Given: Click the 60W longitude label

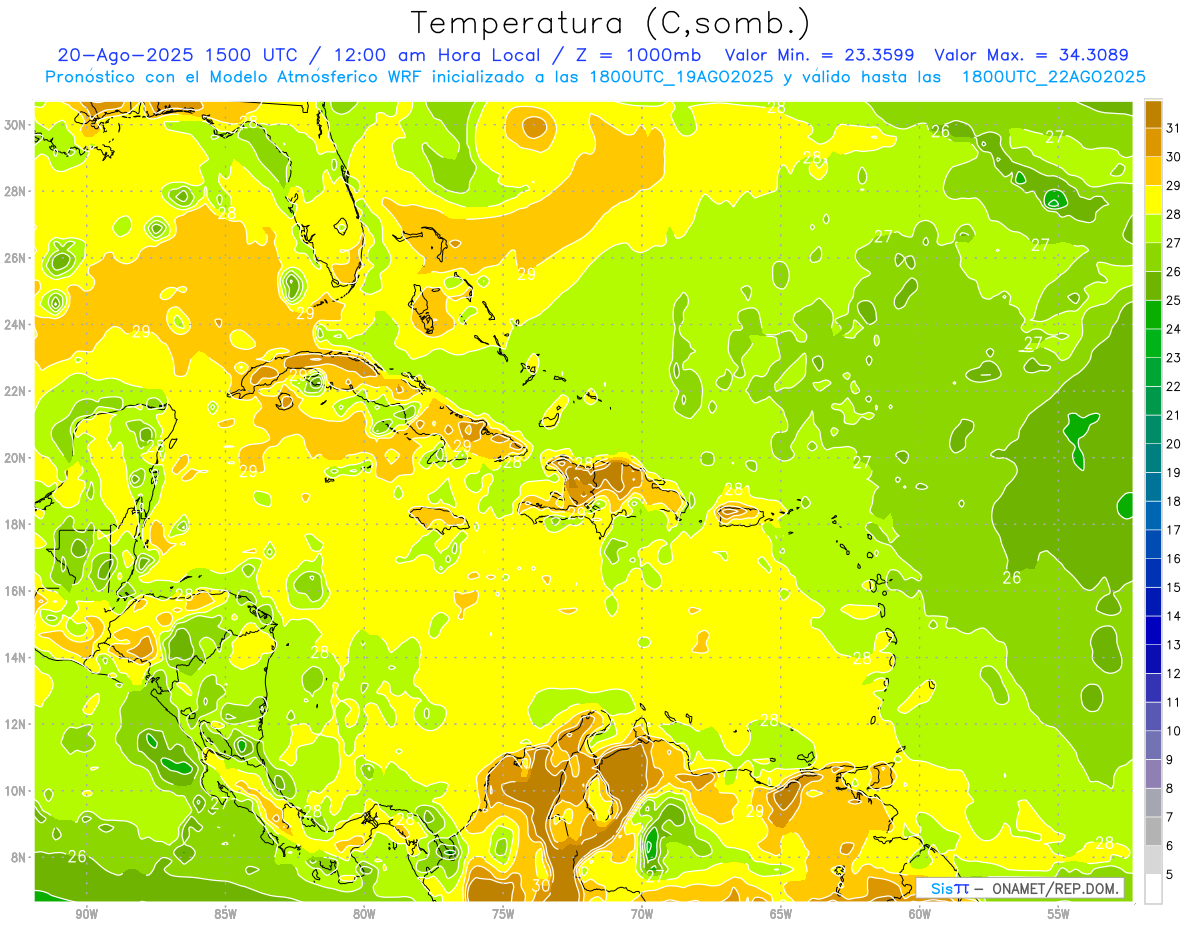Looking at the screenshot, I should 920,914.
